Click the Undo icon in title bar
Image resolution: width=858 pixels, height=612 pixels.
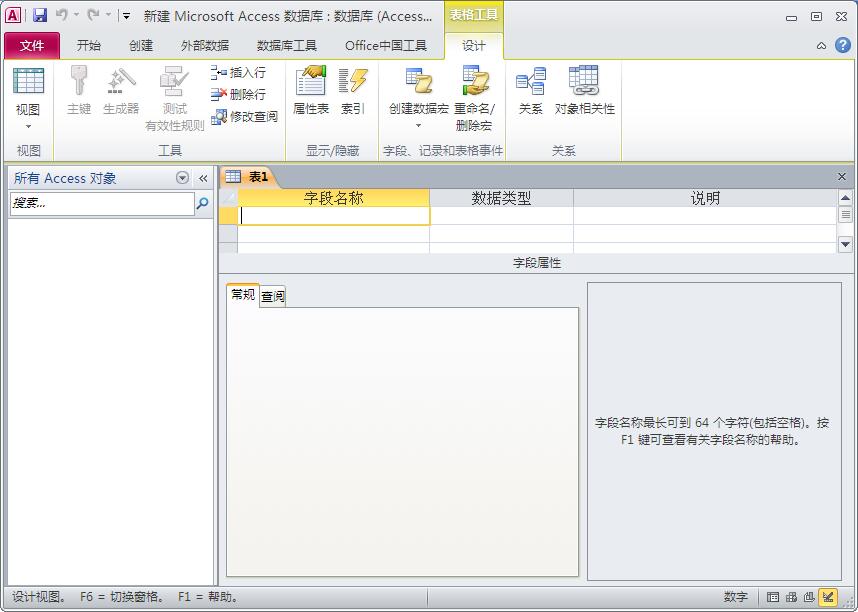(62, 15)
